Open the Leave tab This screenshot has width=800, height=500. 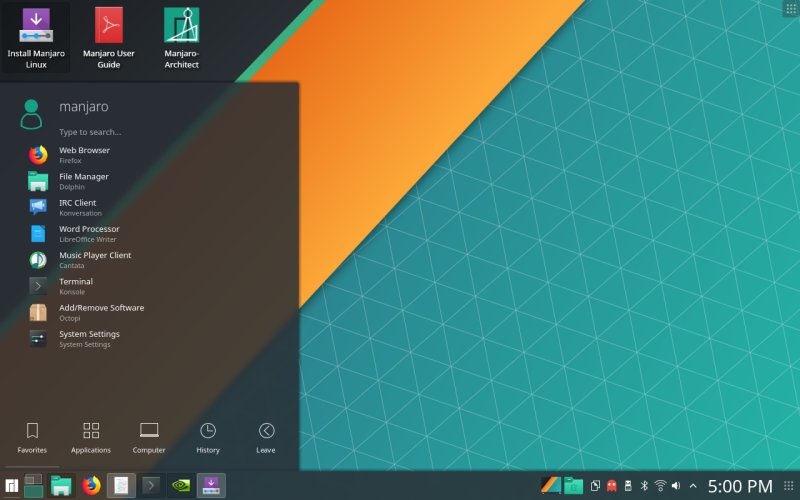tap(266, 438)
